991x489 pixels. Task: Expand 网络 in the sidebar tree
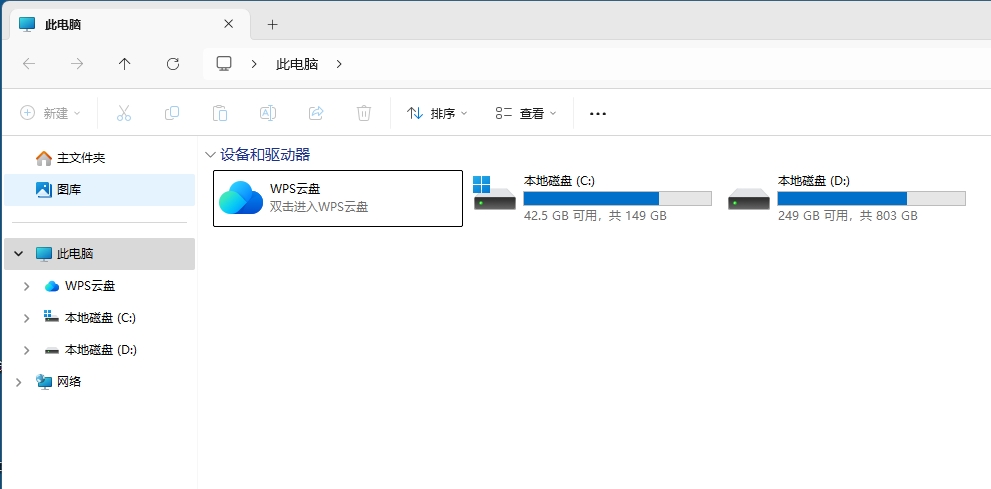(19, 382)
